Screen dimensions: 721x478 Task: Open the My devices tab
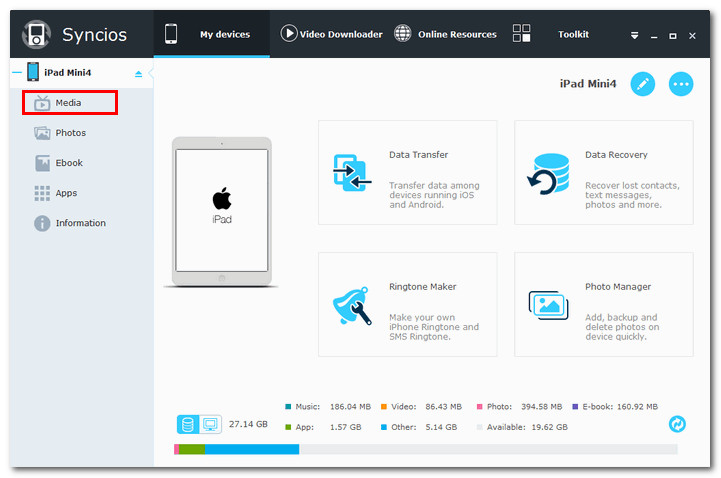pyautogui.click(x=212, y=34)
